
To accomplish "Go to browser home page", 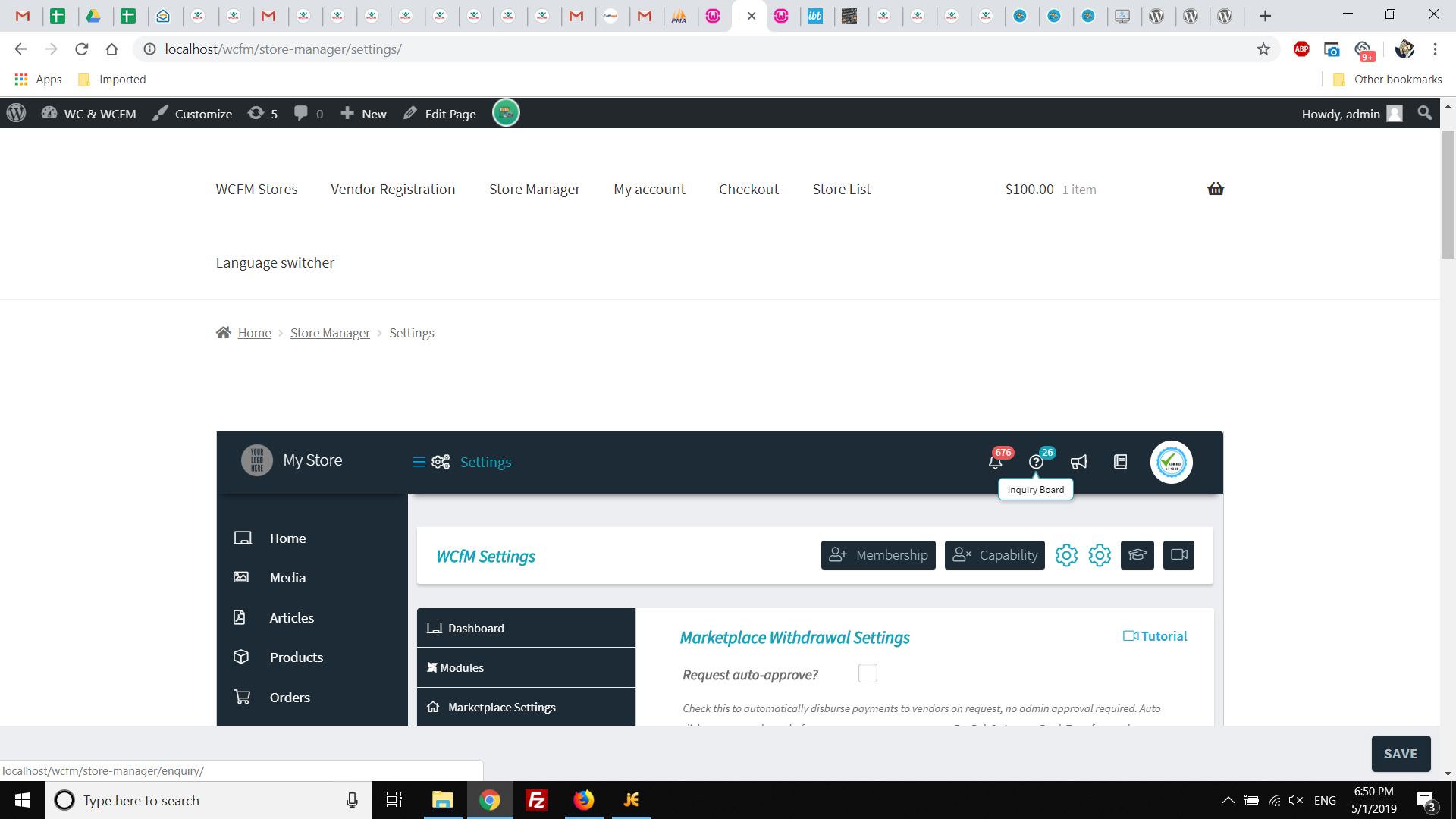I will pyautogui.click(x=111, y=49).
